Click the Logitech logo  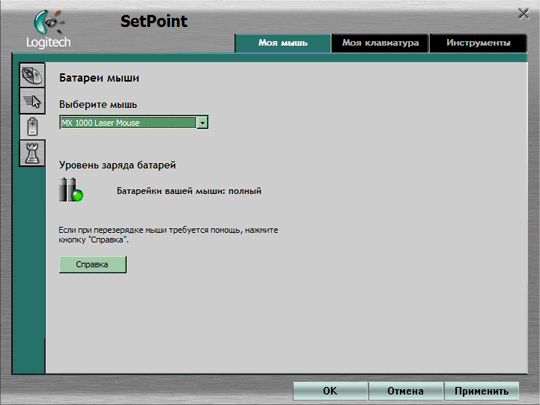pyautogui.click(x=49, y=29)
